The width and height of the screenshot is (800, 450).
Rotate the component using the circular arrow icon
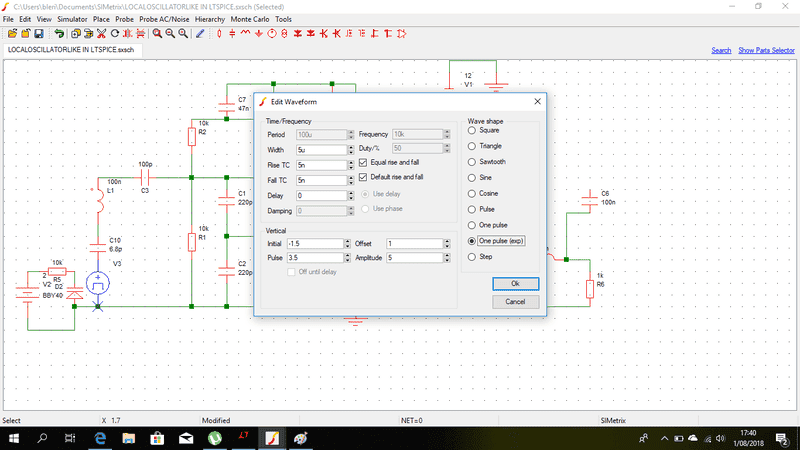[x=115, y=34]
